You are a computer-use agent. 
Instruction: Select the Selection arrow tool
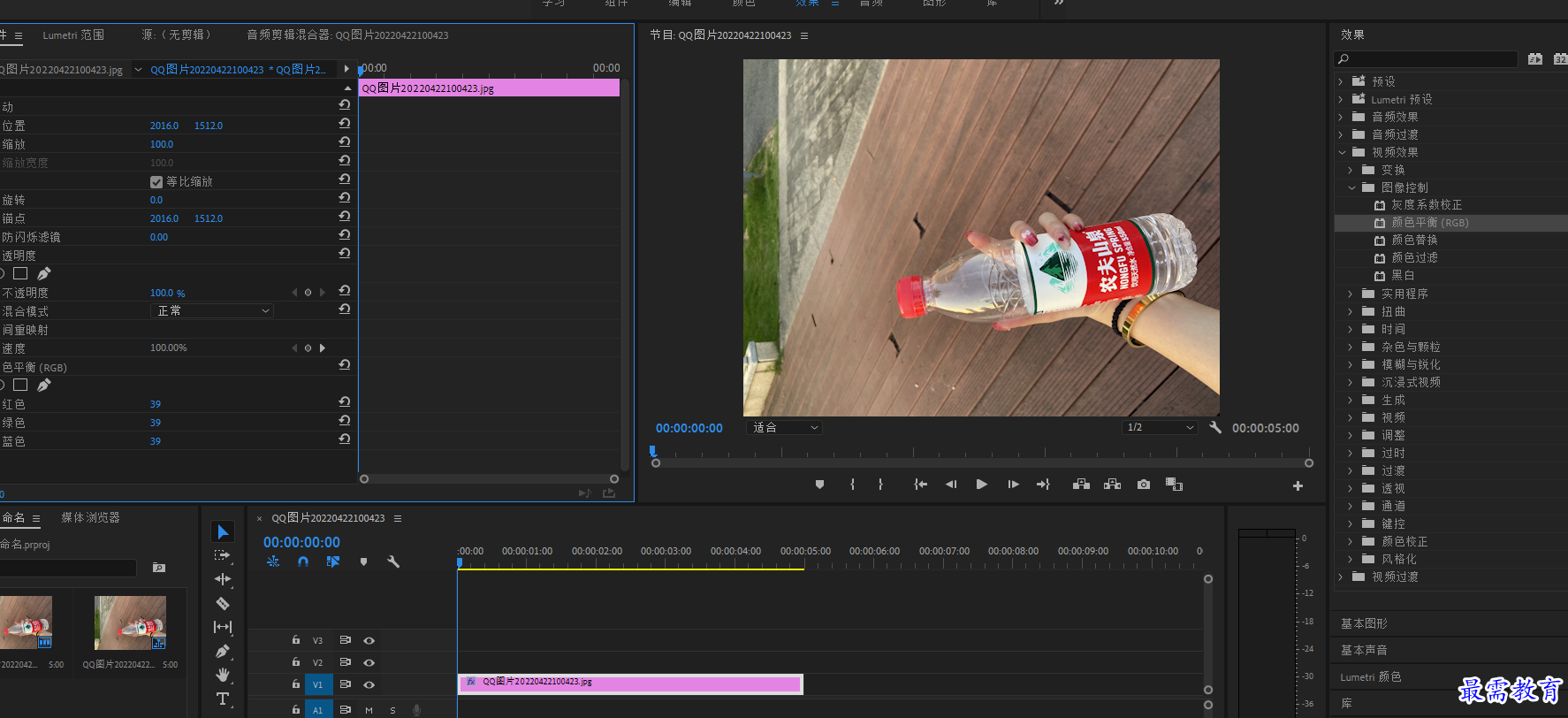pyautogui.click(x=223, y=531)
